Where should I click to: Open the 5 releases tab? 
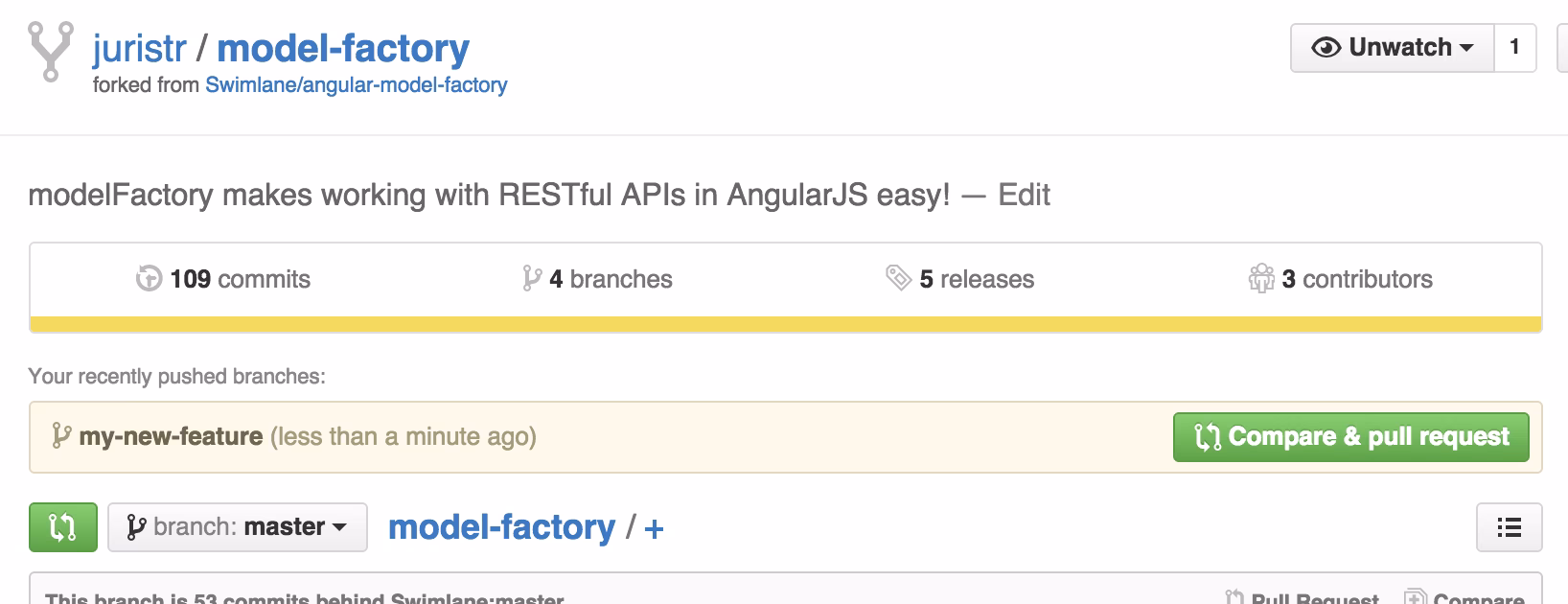pos(976,279)
